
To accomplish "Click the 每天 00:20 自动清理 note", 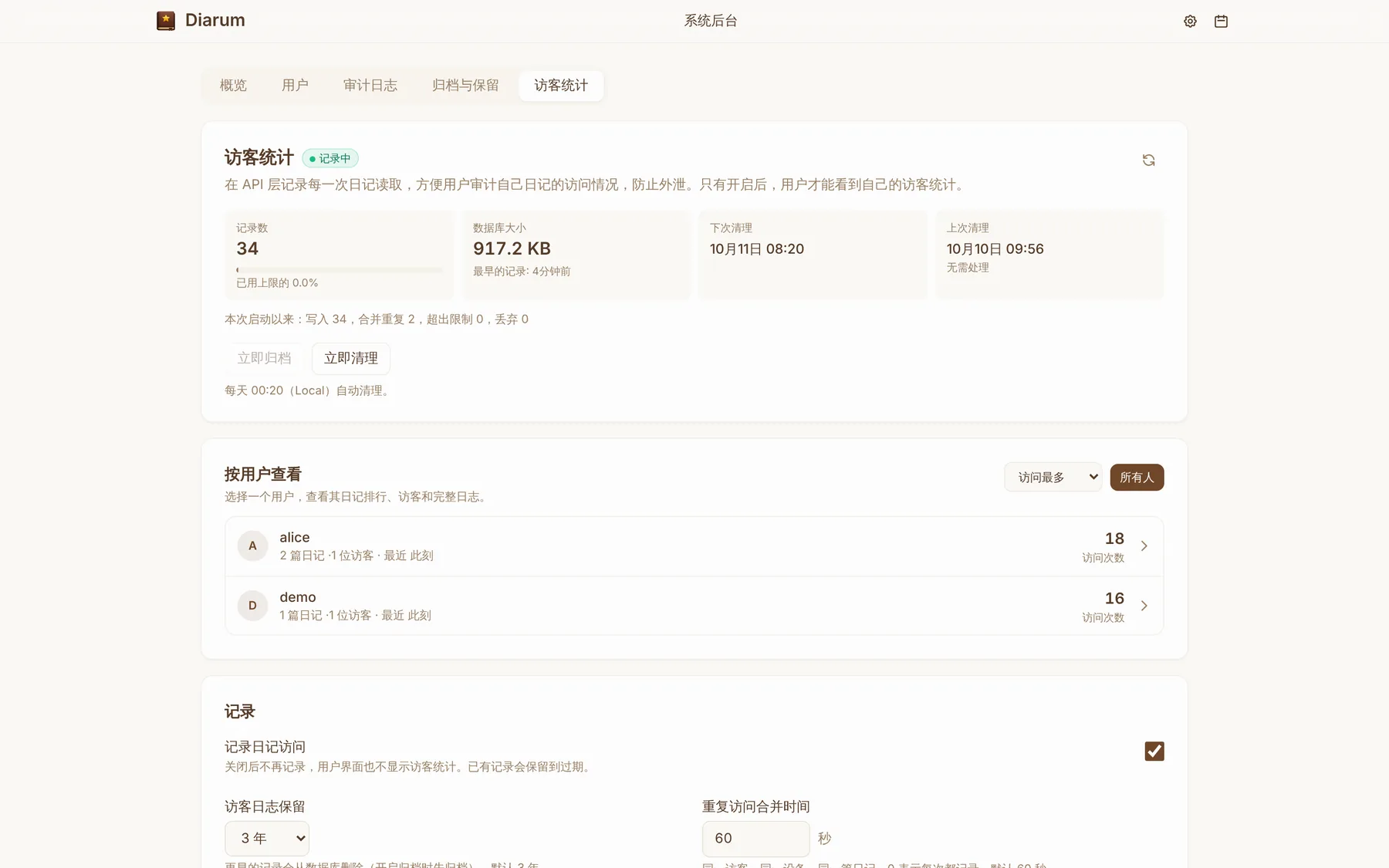I will (309, 391).
